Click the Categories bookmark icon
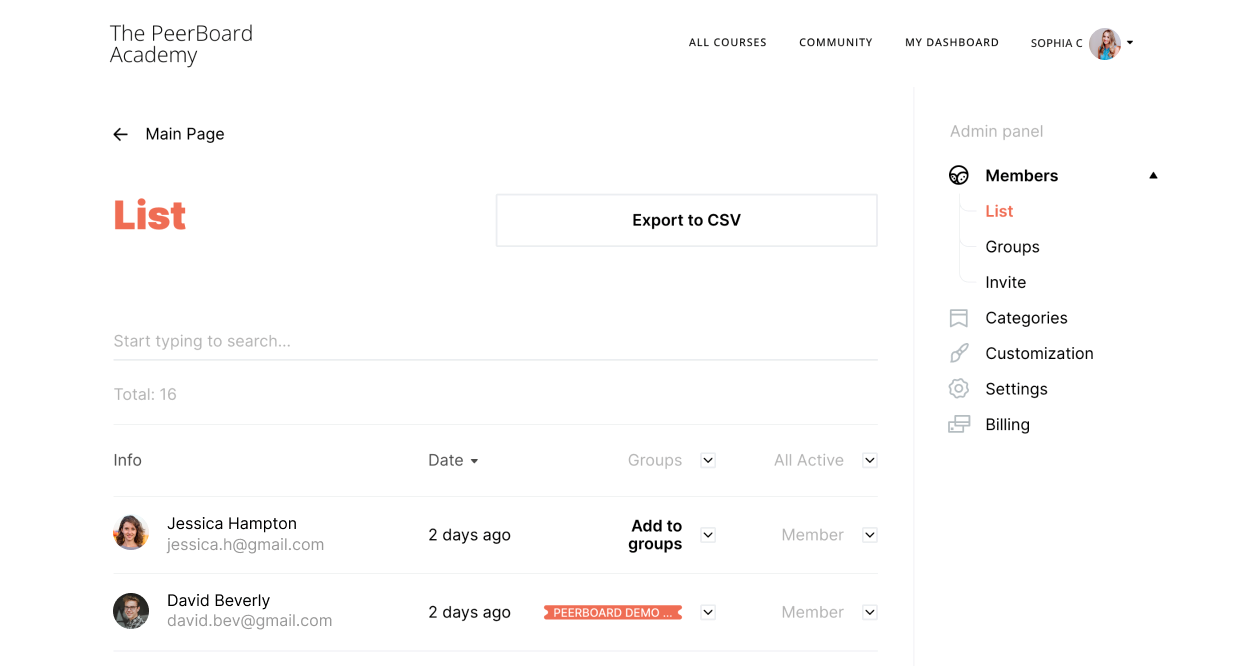The image size is (1241, 666). (959, 318)
